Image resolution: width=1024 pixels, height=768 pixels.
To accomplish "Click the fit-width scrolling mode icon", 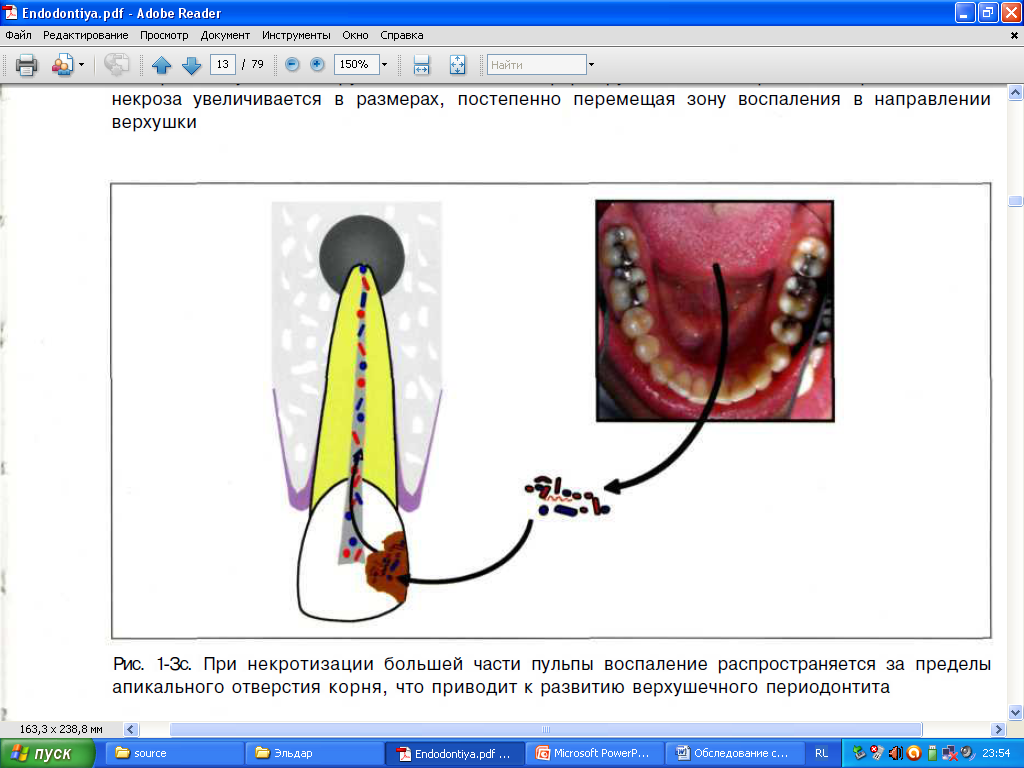I will [422, 65].
